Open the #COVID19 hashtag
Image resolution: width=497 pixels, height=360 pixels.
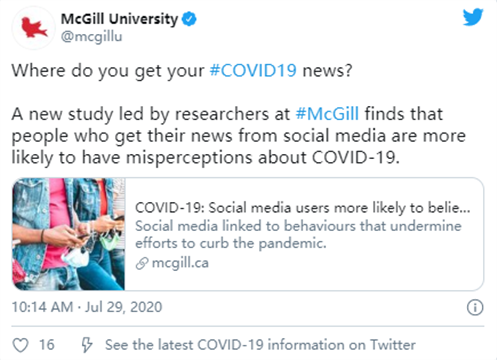253,71
